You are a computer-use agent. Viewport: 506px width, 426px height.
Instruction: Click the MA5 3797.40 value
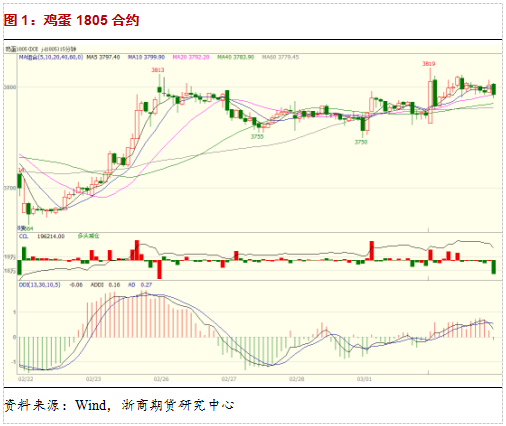pyautogui.click(x=103, y=57)
